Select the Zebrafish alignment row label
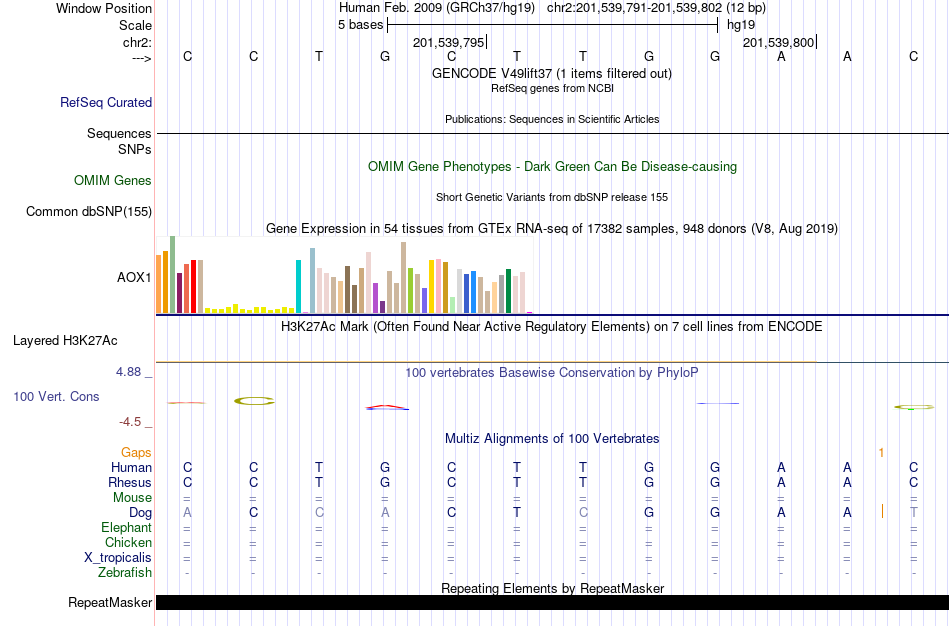 click(x=125, y=572)
